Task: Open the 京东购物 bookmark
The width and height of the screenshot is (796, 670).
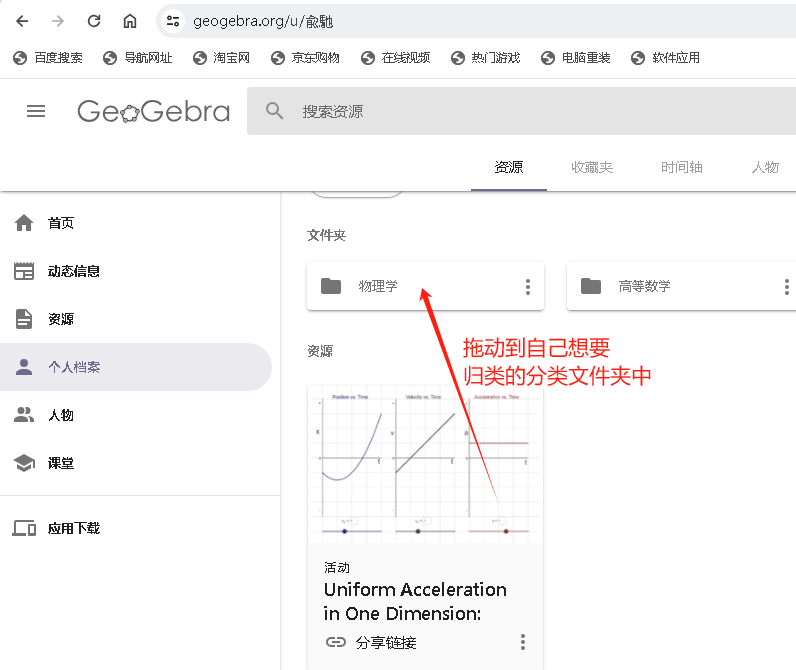Action: point(305,58)
